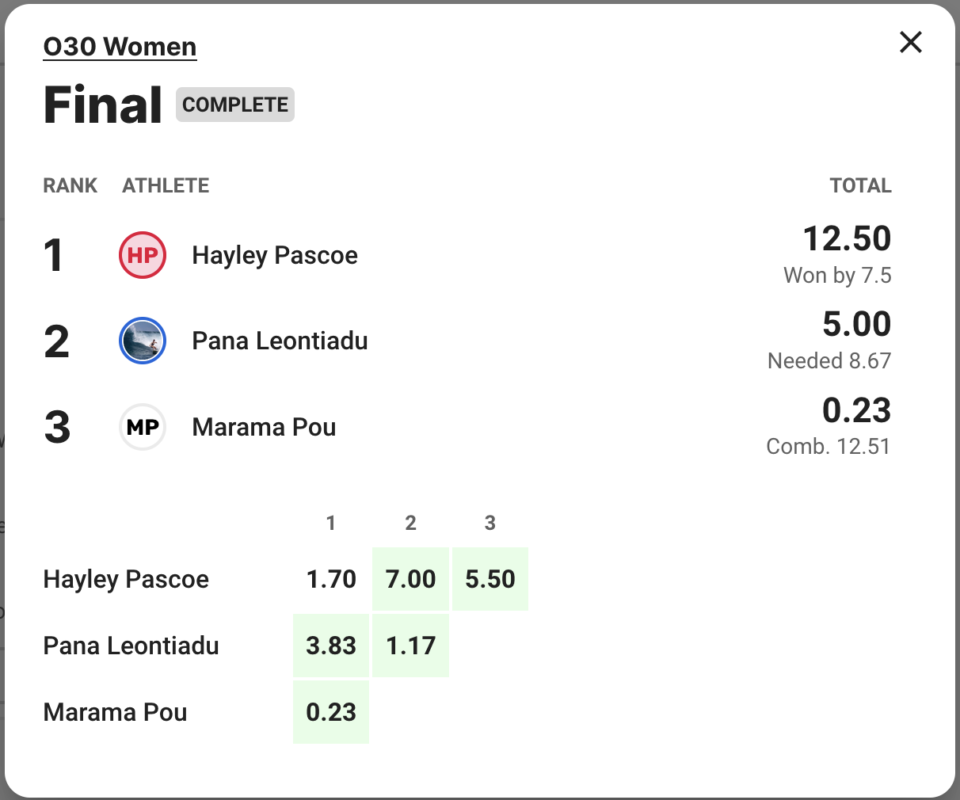960x800 pixels.
Task: Select Hayley Pascoe in the rankings list
Action: (x=274, y=255)
